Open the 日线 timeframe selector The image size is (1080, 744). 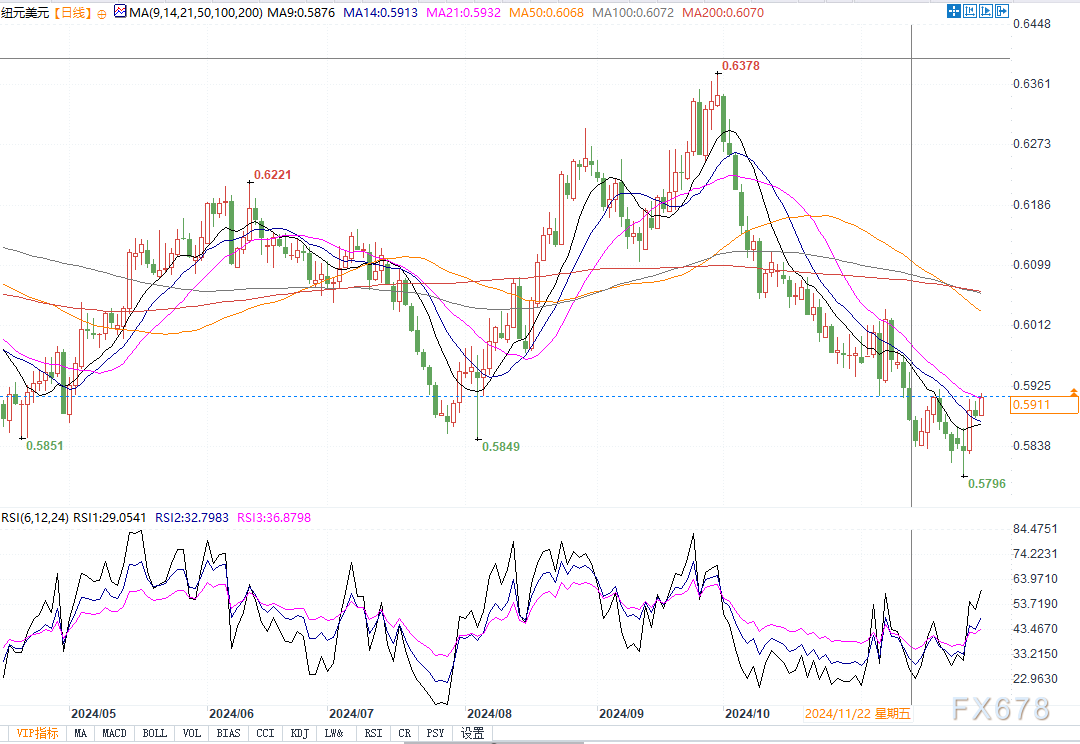point(71,14)
